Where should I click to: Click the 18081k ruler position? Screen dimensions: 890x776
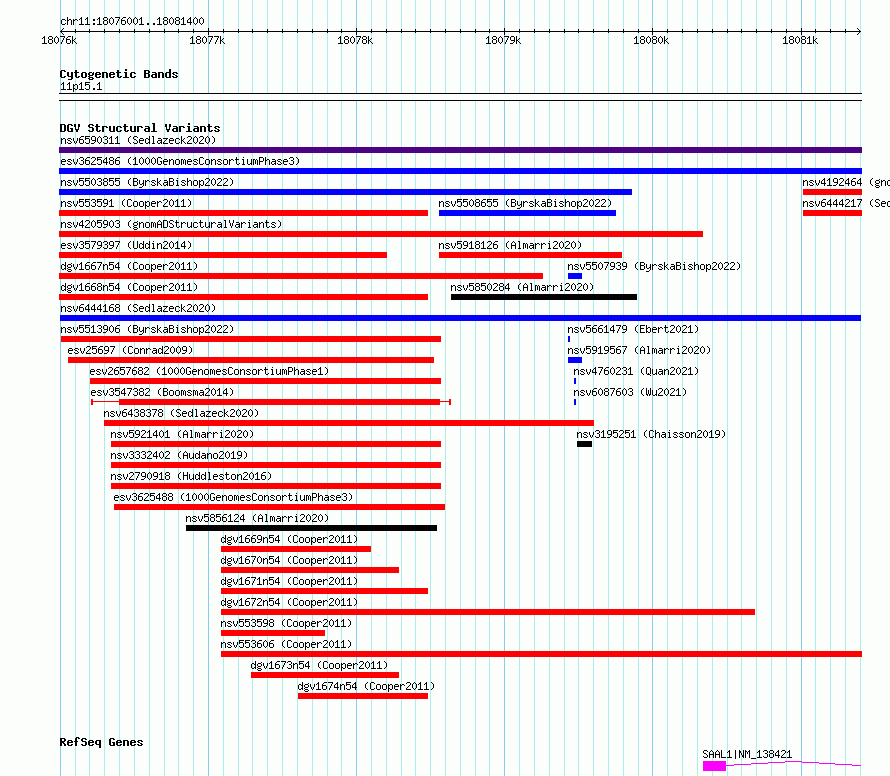800,40
